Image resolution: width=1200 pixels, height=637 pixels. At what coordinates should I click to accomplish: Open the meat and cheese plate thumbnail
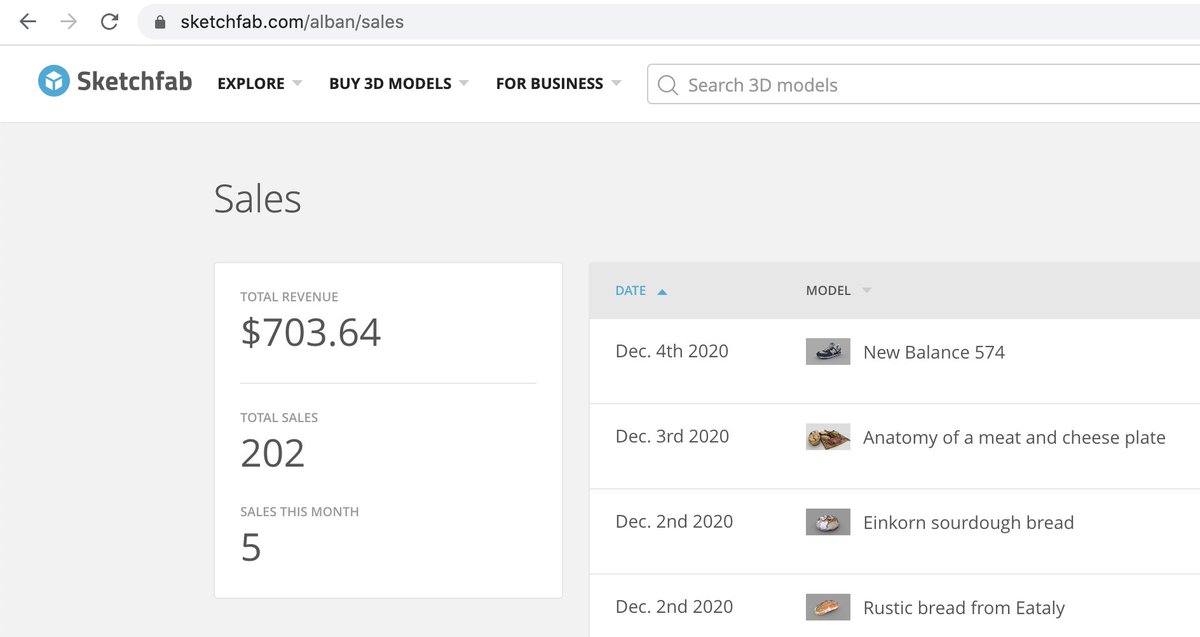828,437
